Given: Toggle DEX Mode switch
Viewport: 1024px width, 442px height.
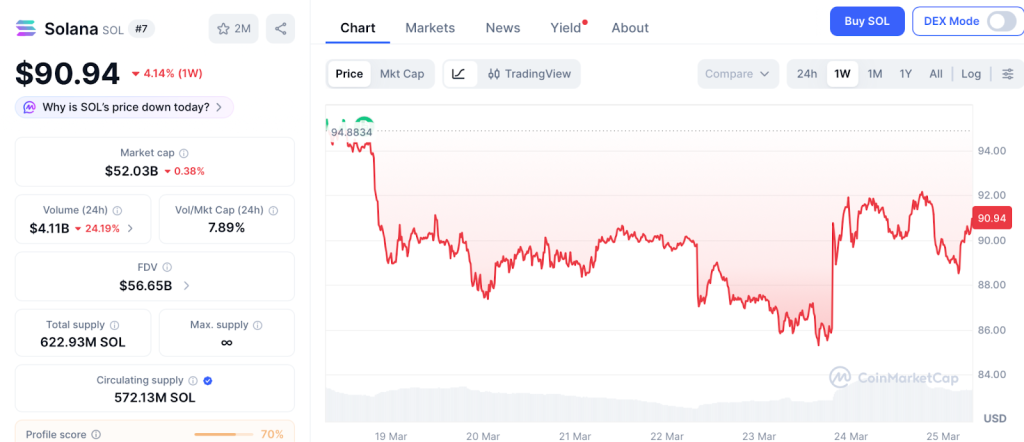Looking at the screenshot, I should [1000, 21].
